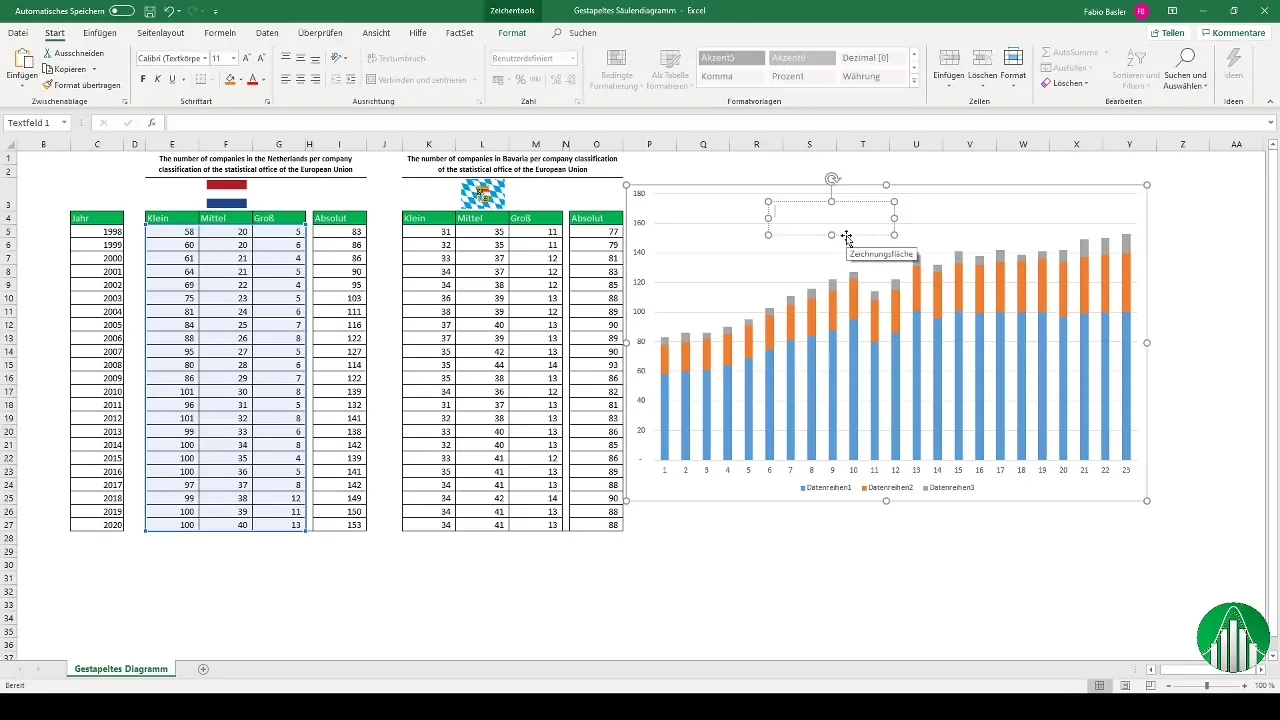The width and height of the screenshot is (1280, 720).
Task: Select the Komma cell style
Action: click(x=732, y=76)
